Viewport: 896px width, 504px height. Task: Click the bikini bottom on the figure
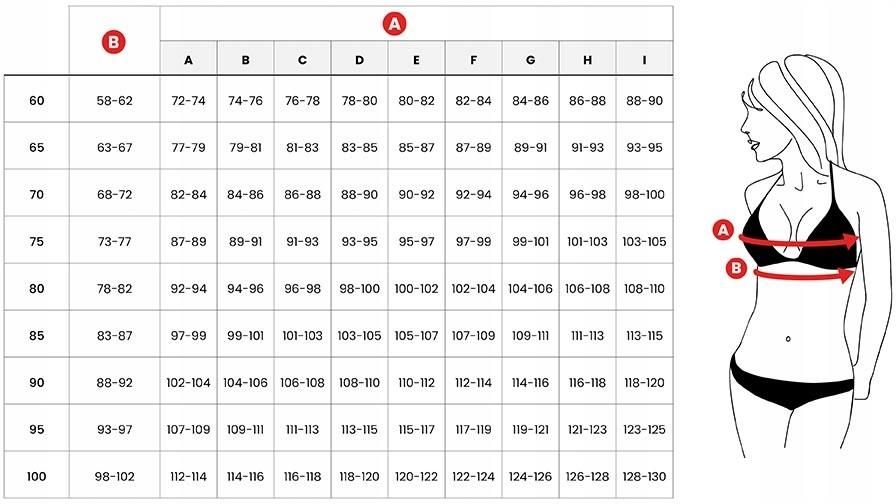coord(791,380)
